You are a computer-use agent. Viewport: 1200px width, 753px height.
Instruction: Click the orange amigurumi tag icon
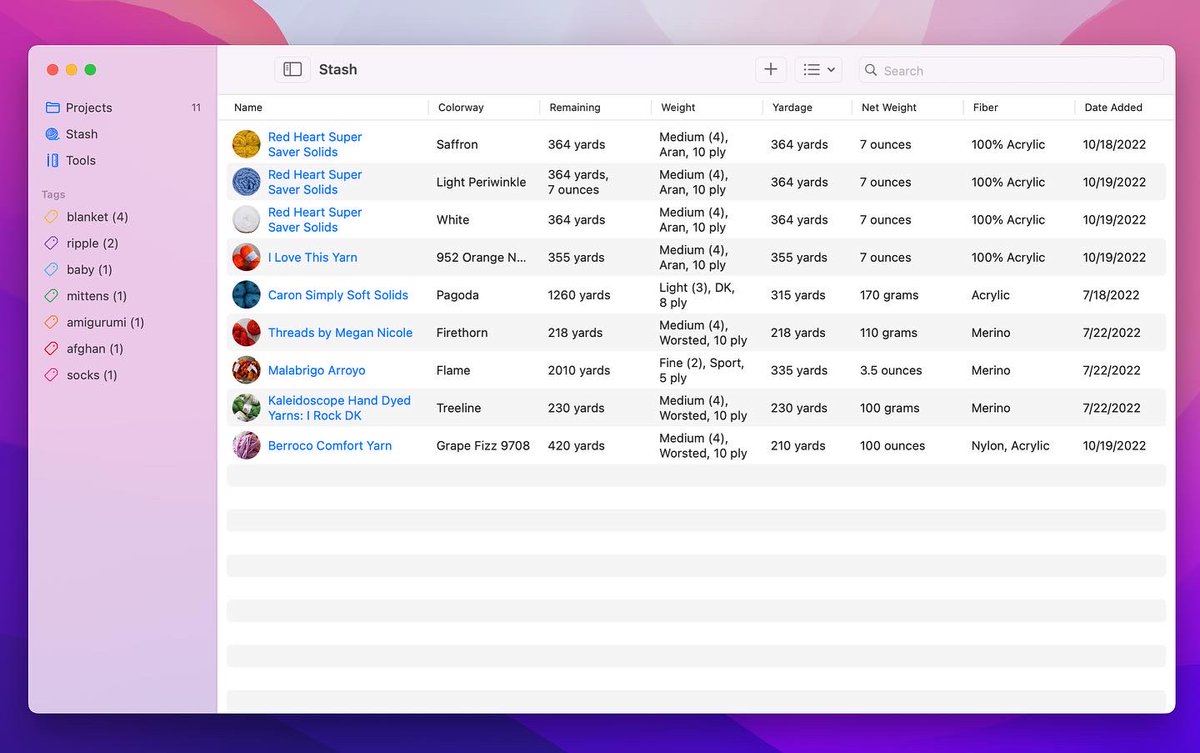pos(52,322)
